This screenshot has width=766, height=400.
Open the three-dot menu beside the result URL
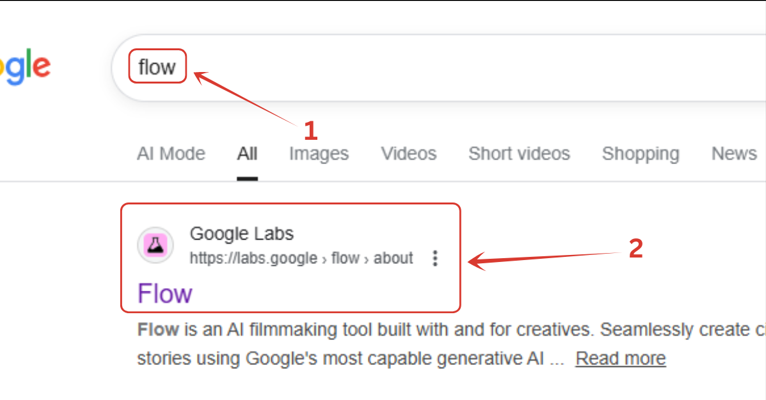(435, 258)
